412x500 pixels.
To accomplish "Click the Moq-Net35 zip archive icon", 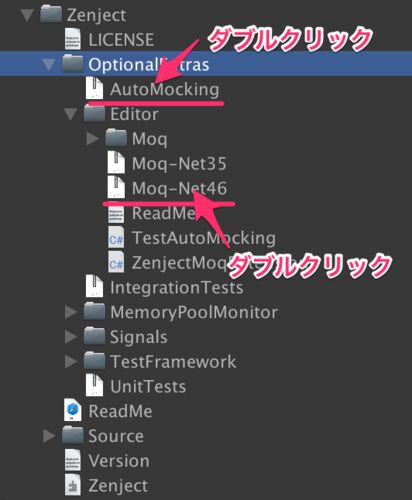I will coord(116,163).
